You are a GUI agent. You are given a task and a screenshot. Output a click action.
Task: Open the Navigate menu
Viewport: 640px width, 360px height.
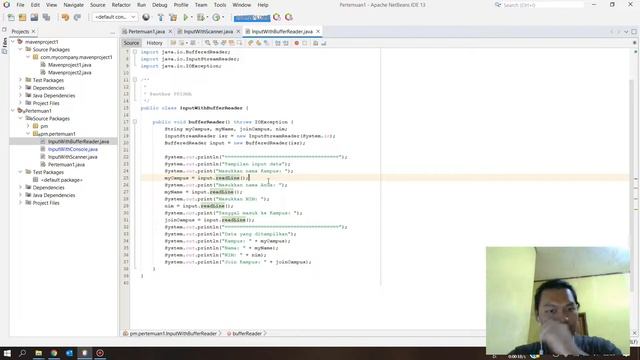coord(73,5)
